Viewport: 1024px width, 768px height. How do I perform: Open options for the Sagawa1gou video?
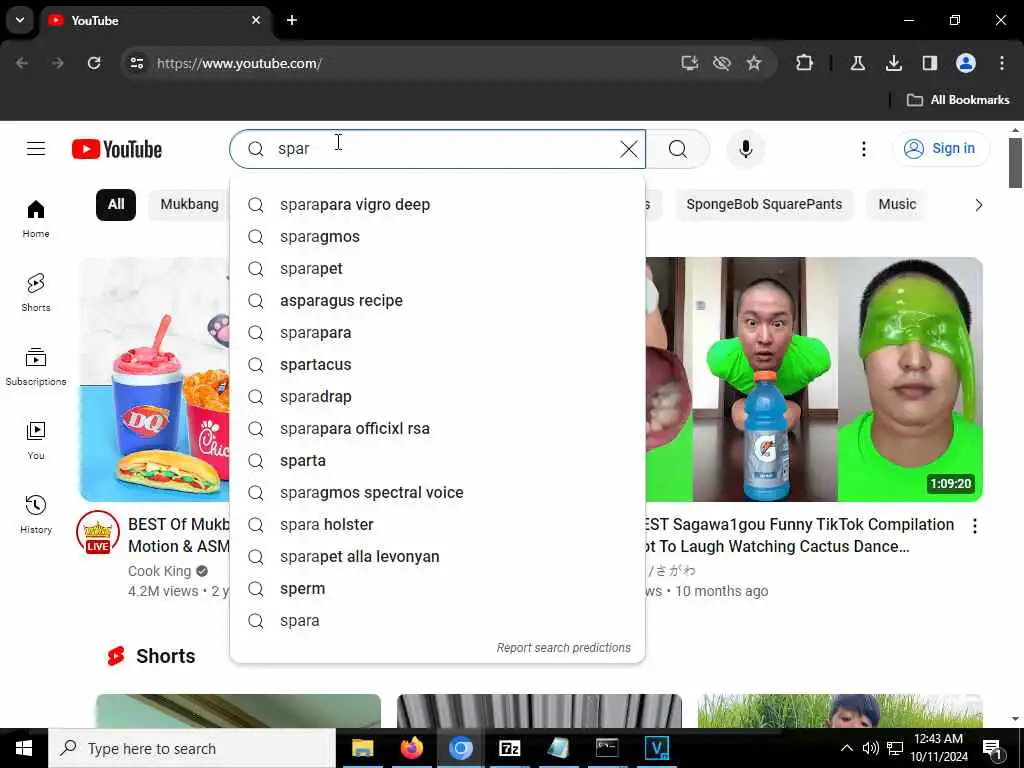pos(974,526)
